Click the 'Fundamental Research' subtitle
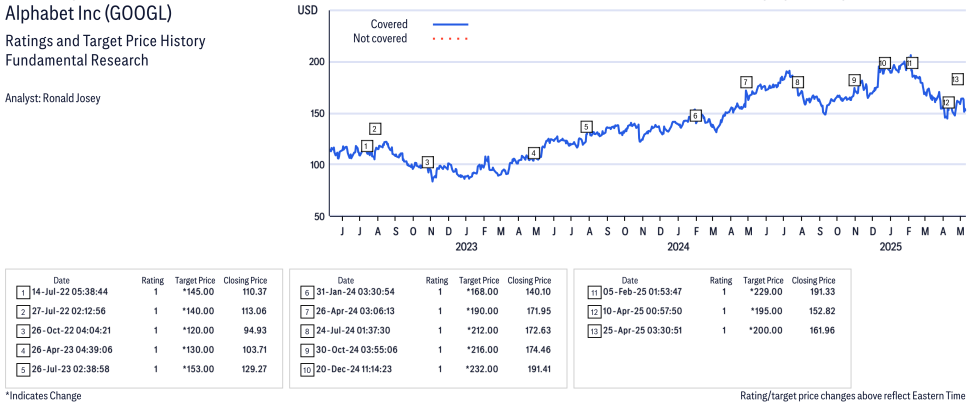The width and height of the screenshot is (976, 402). (77, 60)
